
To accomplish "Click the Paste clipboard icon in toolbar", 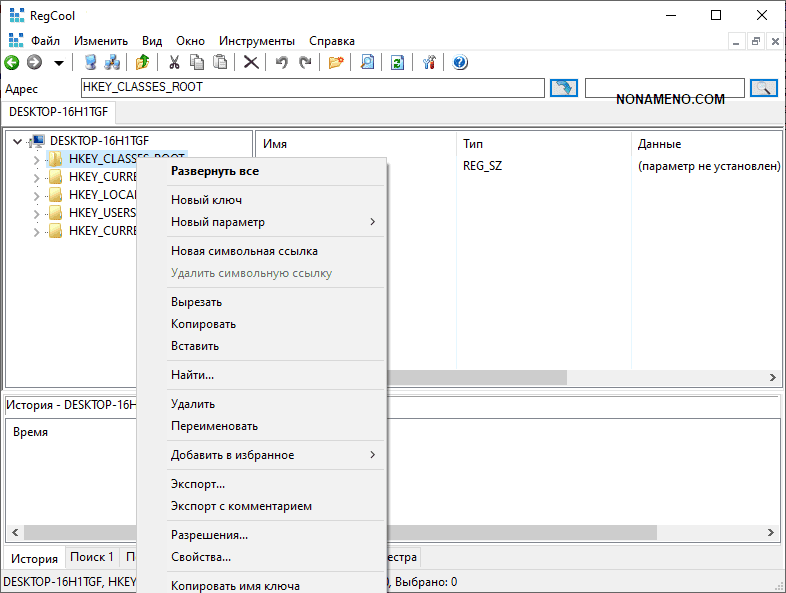I will [220, 62].
